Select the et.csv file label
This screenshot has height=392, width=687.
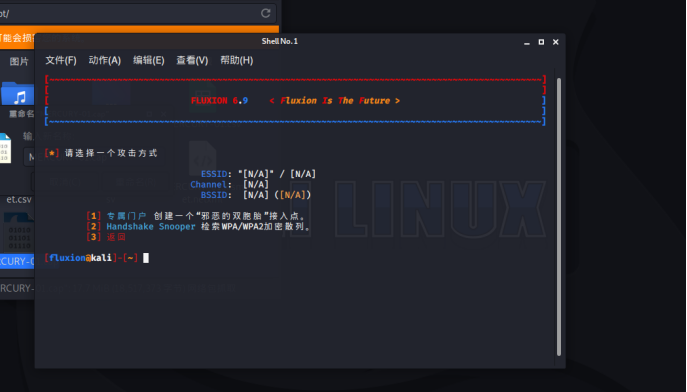[x=19, y=199]
